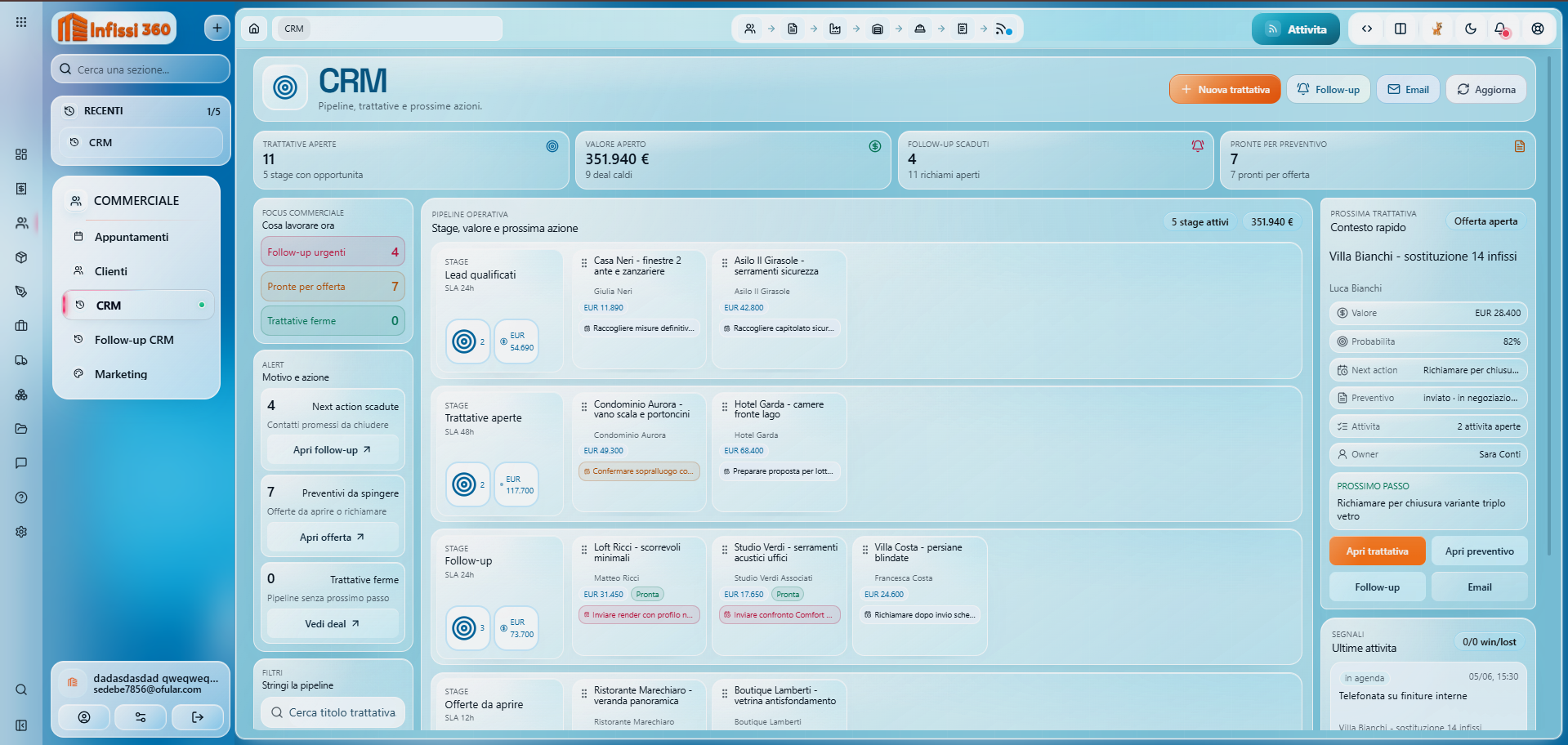Open the people icon in left rail

pos(21,223)
